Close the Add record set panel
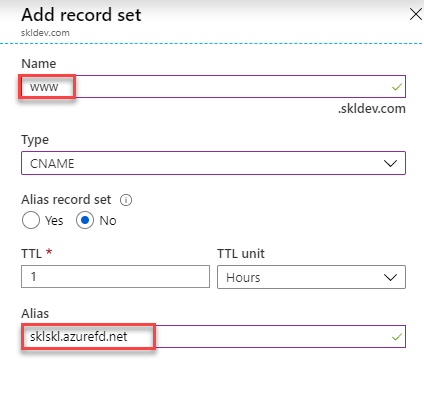 pyautogui.click(x=416, y=14)
